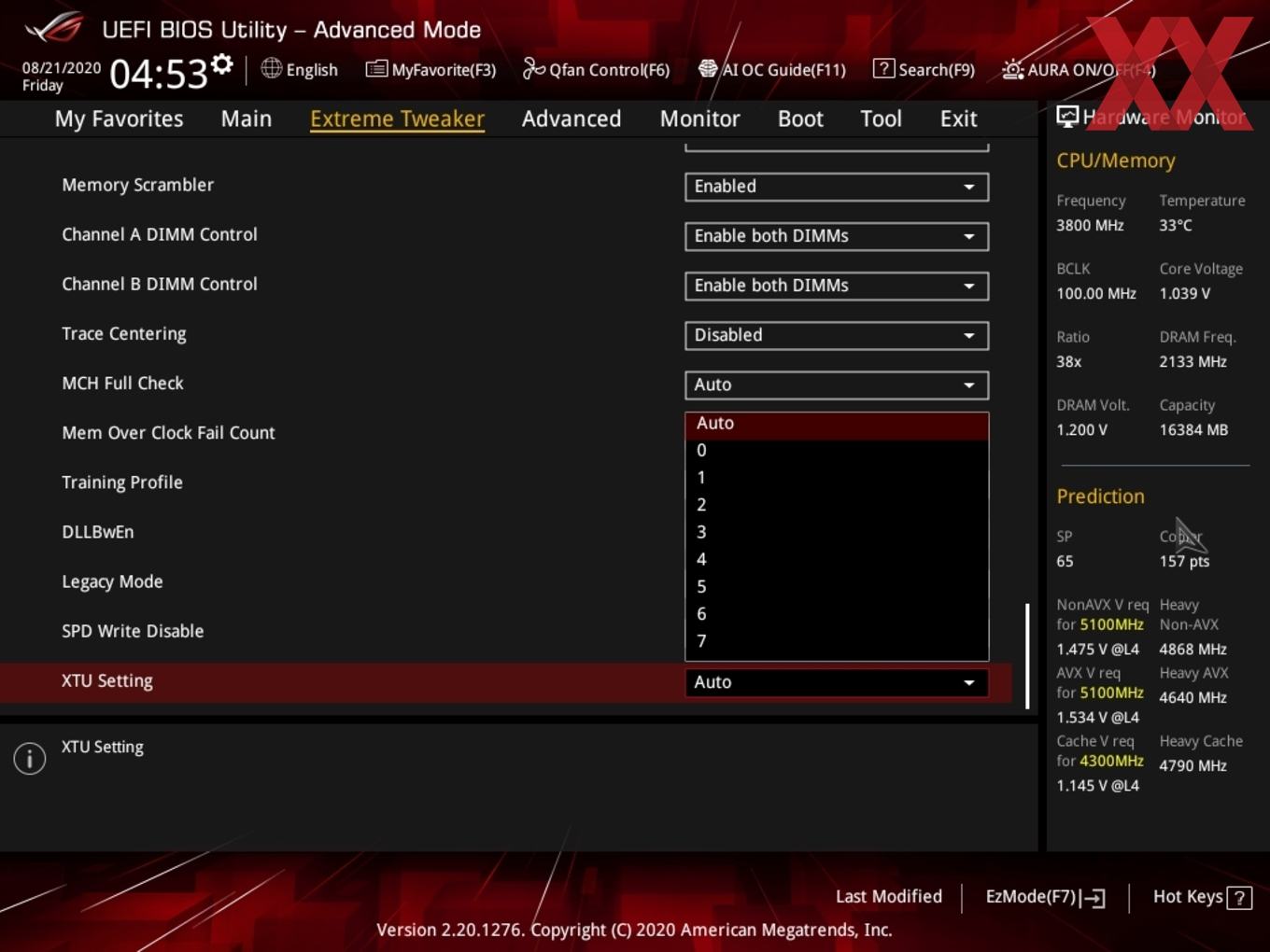The width and height of the screenshot is (1270, 952).
Task: Select option 6 in the list
Action: pos(837,614)
